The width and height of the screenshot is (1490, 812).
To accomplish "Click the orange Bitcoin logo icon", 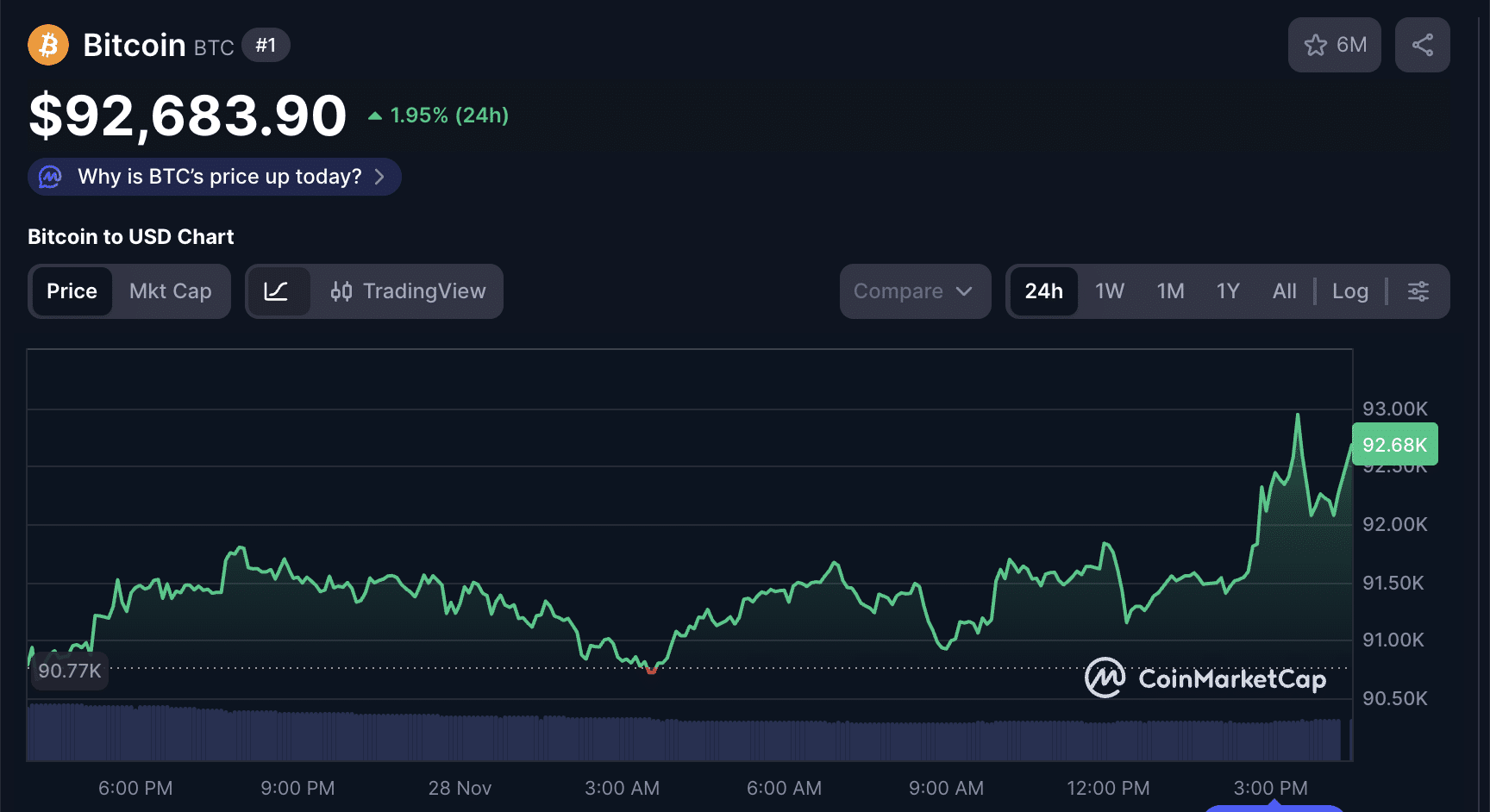I will [48, 45].
